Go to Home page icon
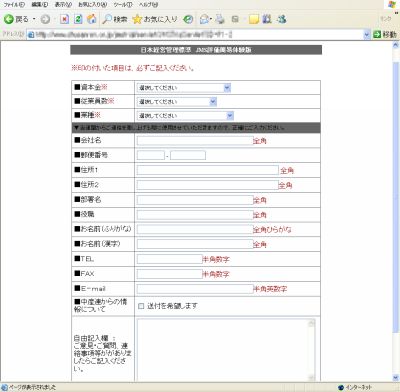This screenshot has height=392, width=400. click(91, 19)
